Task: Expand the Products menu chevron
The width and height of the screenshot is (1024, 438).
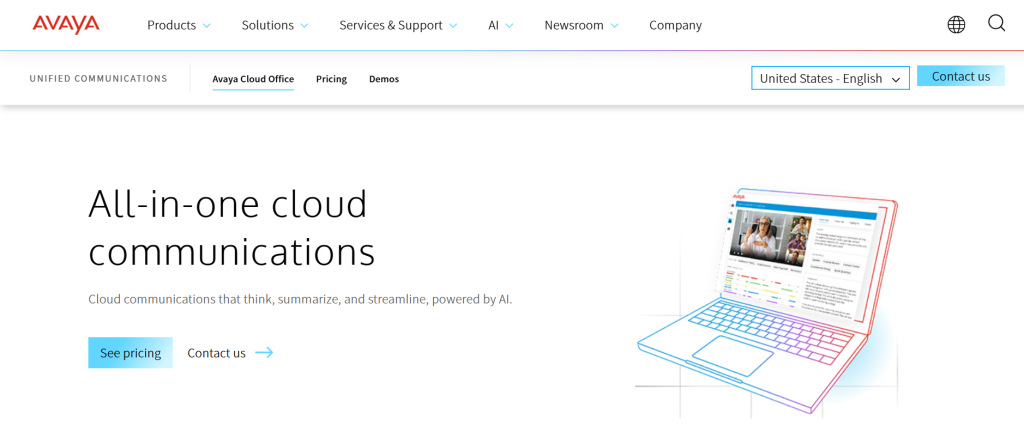Action: (207, 25)
